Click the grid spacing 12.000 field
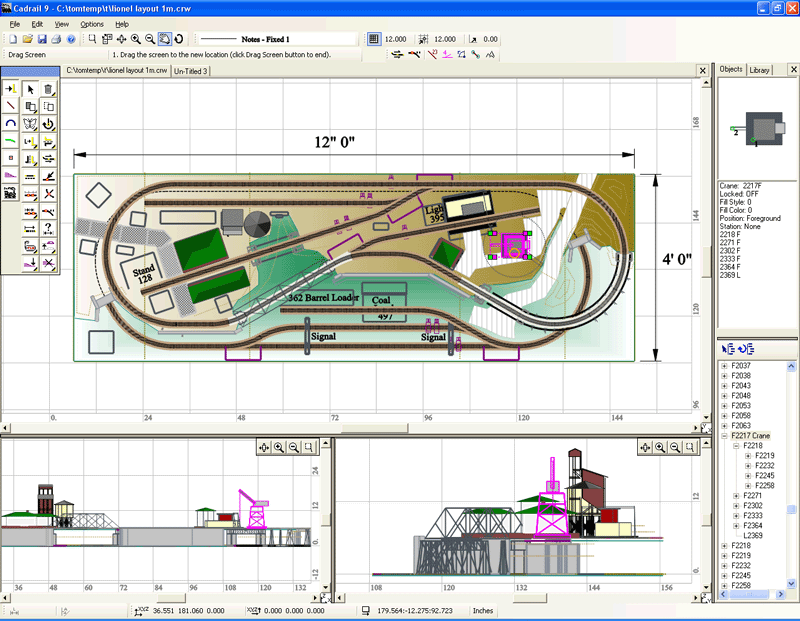This screenshot has height=621, width=800. [395, 39]
